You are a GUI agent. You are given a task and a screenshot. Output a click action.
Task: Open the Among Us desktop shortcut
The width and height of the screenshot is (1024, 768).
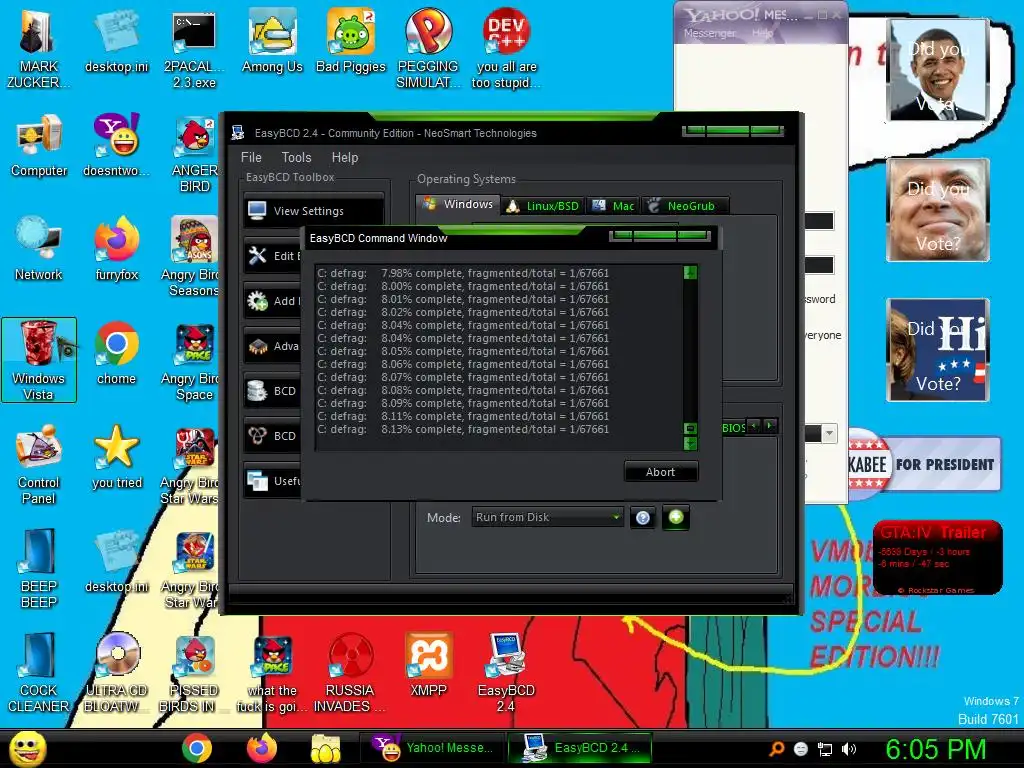272,41
